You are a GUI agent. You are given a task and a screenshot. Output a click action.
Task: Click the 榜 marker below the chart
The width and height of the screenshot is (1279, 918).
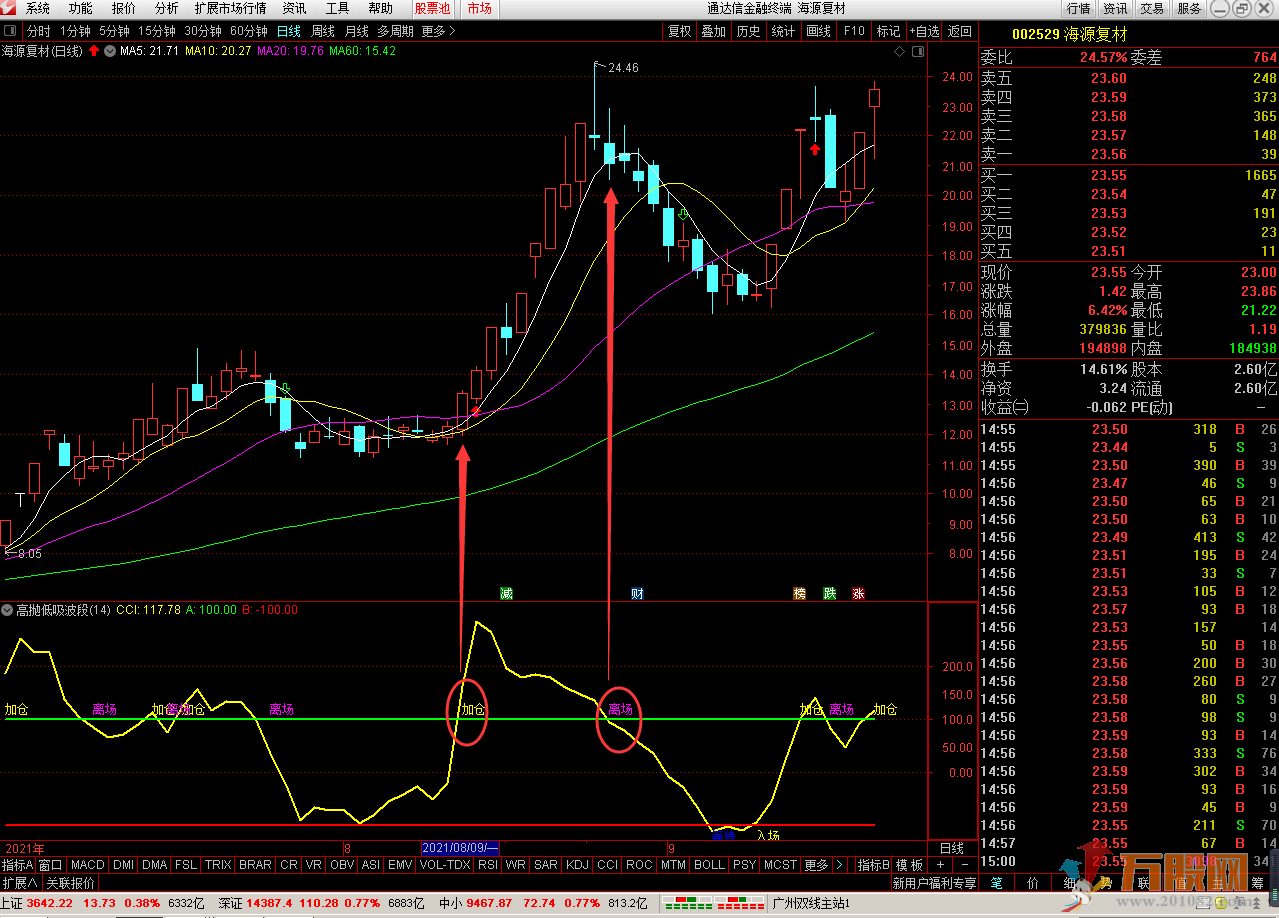(x=799, y=593)
